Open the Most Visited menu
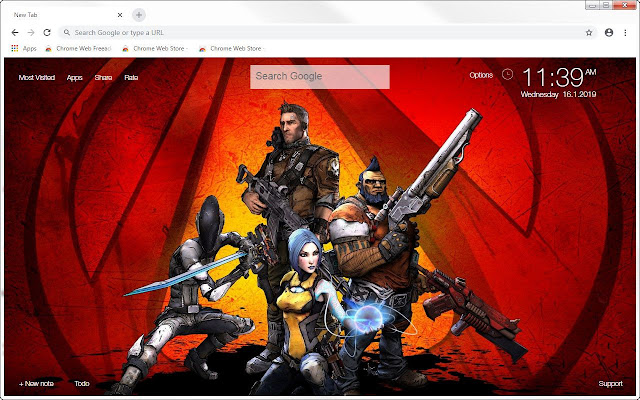Image resolution: width=640 pixels, height=400 pixels. coord(37,78)
